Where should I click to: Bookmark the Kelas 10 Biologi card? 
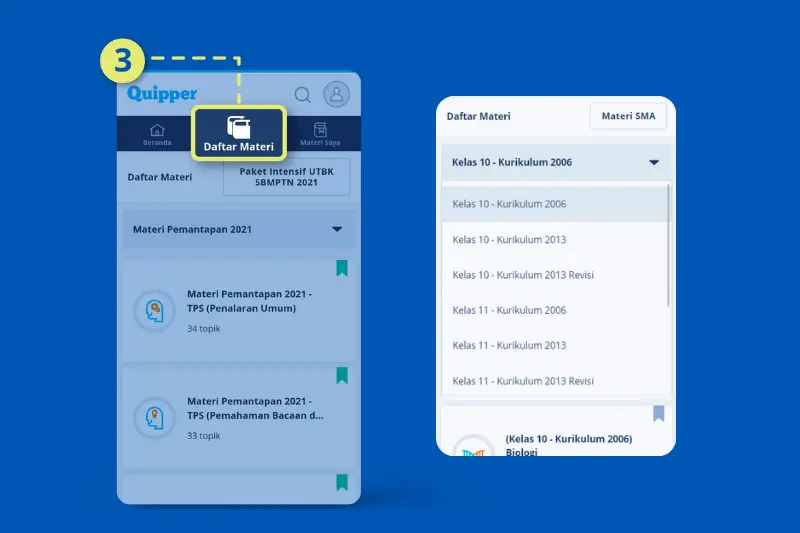[659, 413]
